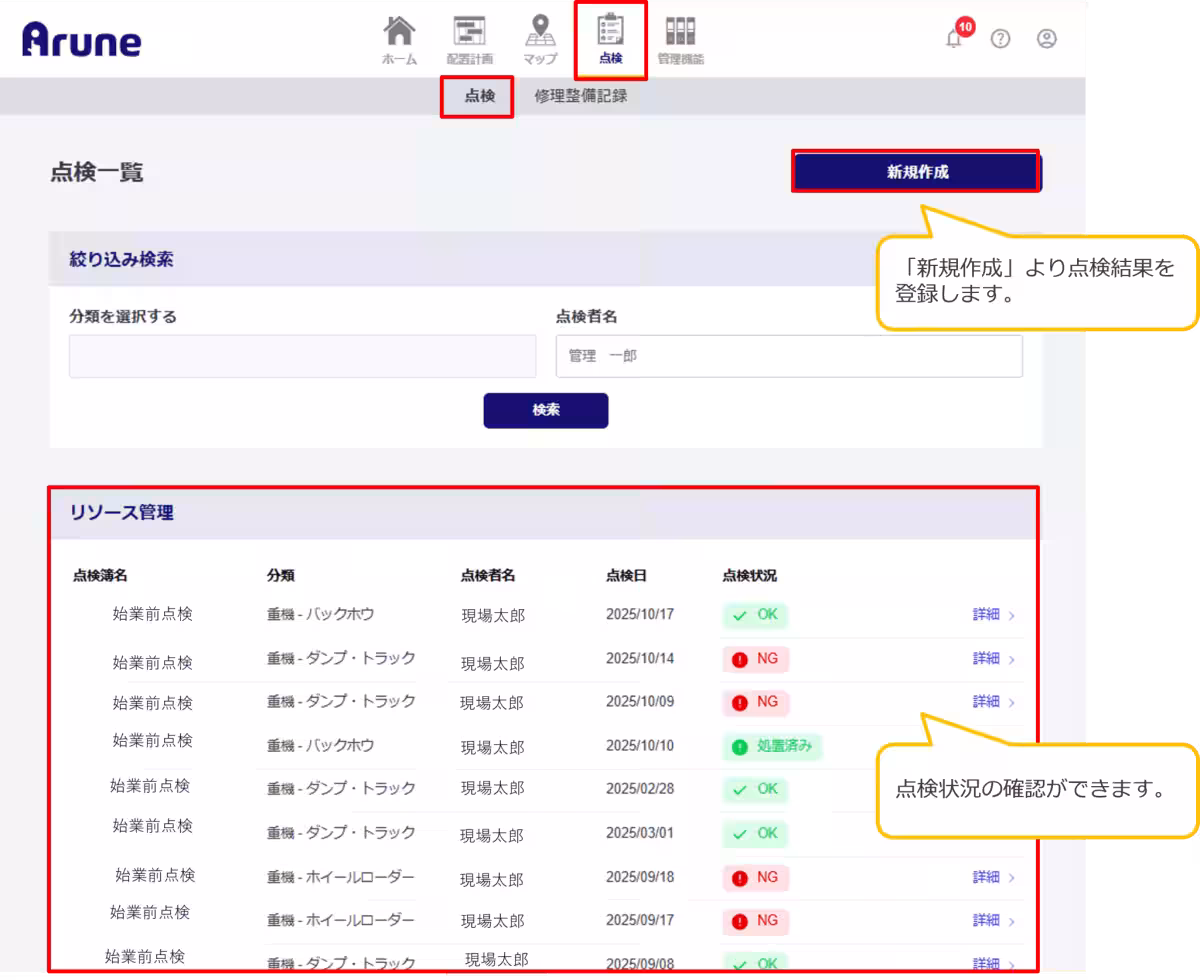The width and height of the screenshot is (1200, 980).
Task: Open the ホーム (Home) icon
Action: pos(399,38)
